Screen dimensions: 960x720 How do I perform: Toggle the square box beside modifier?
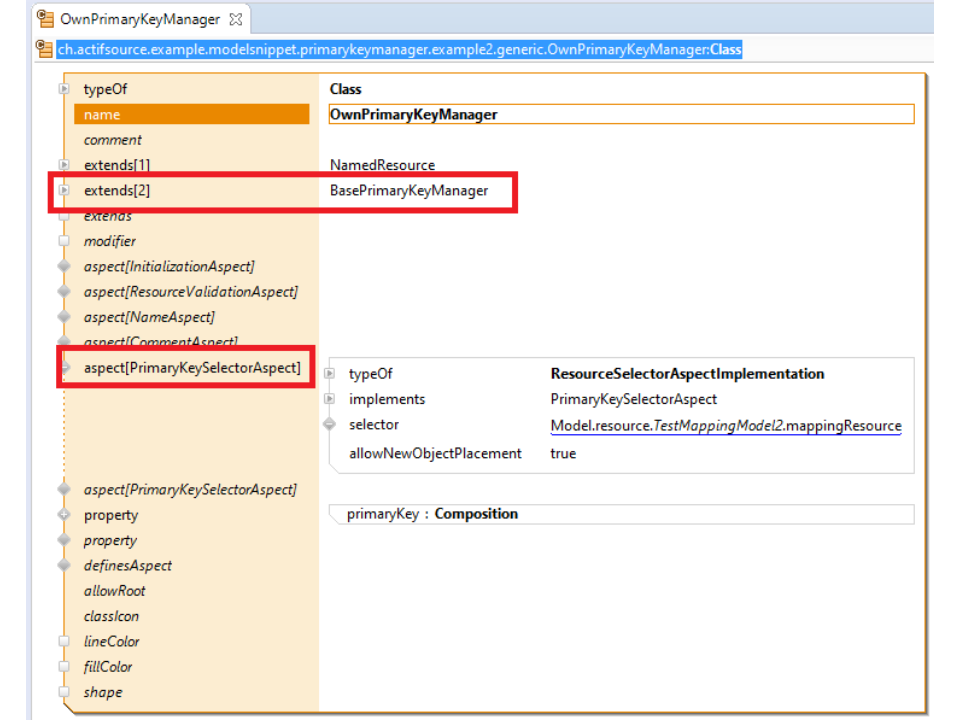[x=64, y=241]
